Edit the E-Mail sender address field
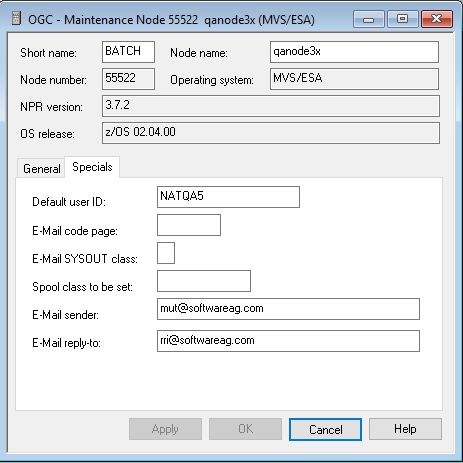The height and width of the screenshot is (463, 463). 288,309
